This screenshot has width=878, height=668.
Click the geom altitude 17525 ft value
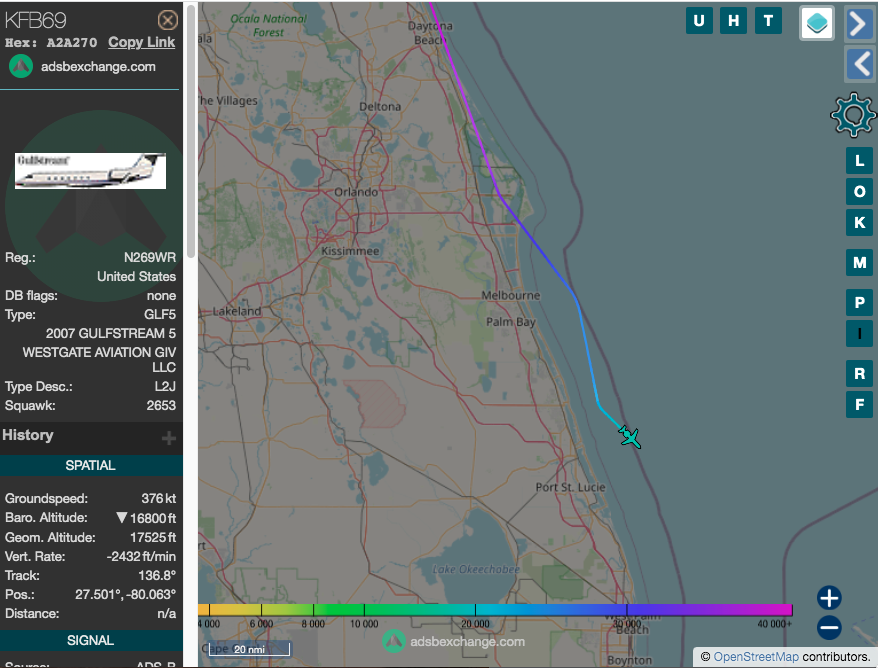click(x=153, y=538)
